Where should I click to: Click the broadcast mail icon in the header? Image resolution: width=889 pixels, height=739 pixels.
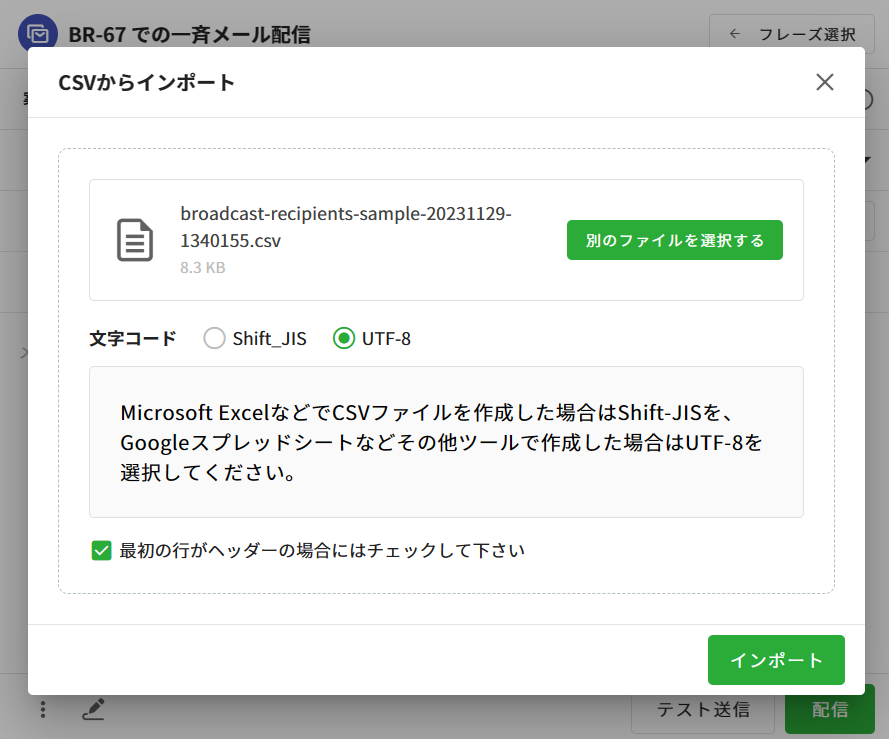click(37, 34)
